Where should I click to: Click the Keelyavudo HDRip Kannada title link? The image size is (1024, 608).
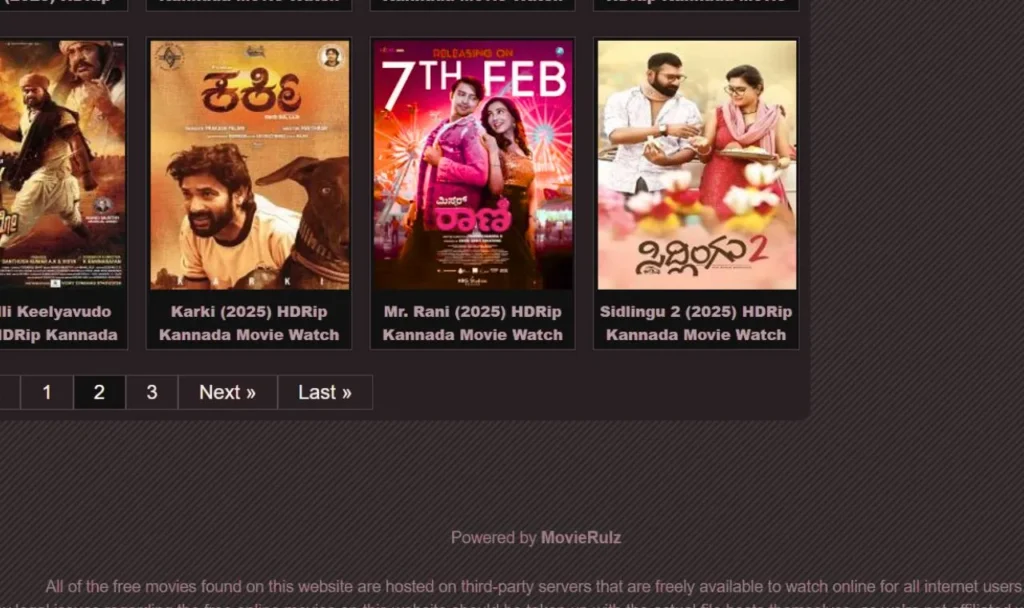59,323
